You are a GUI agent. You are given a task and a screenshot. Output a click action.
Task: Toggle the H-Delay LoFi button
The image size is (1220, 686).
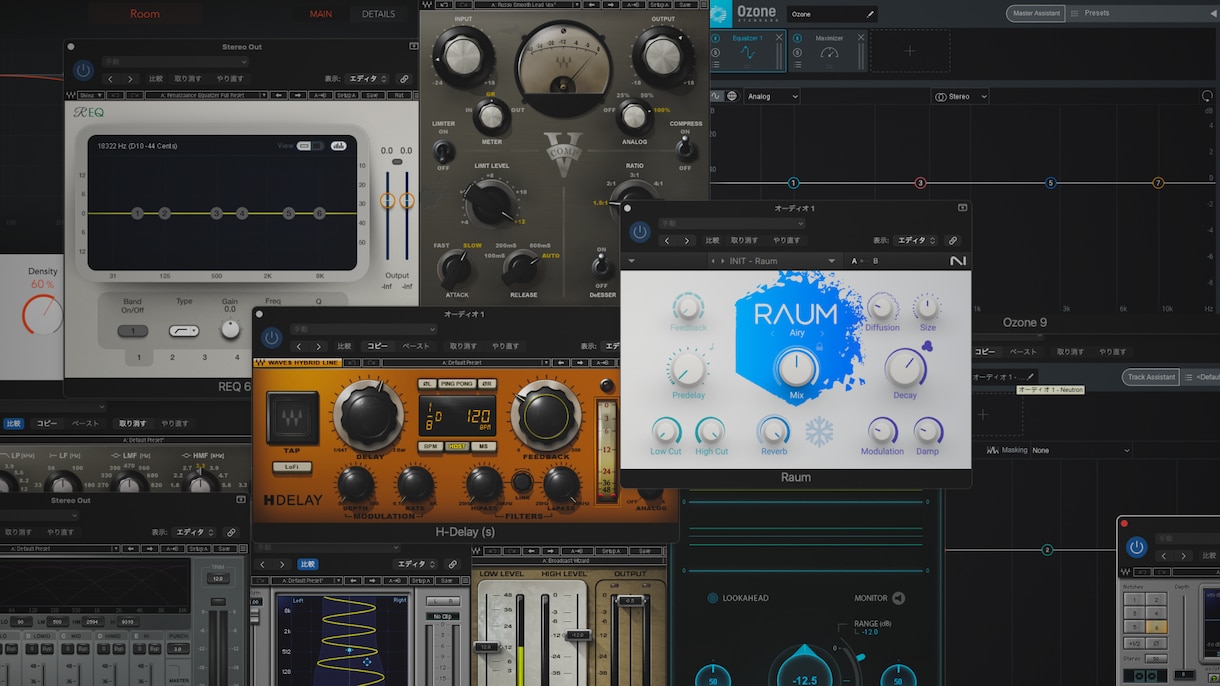292,465
